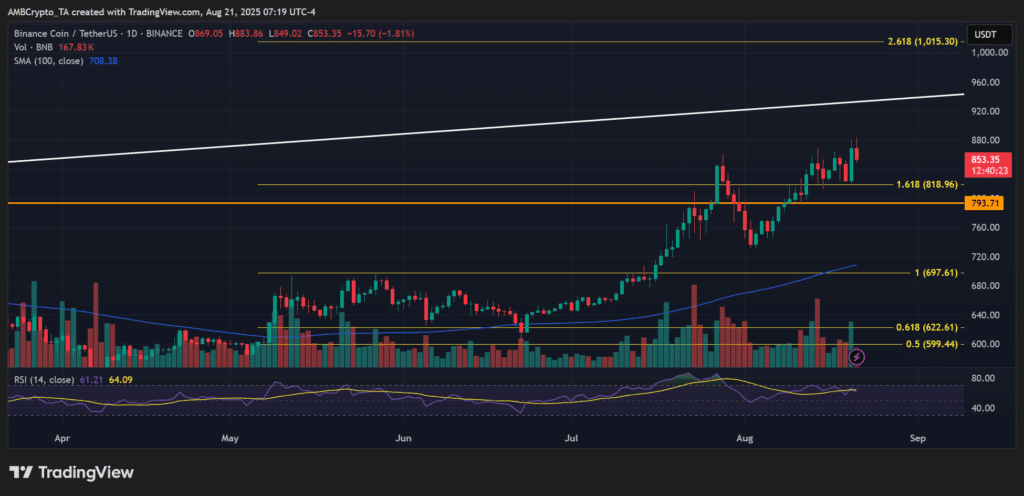1024x496 pixels.
Task: Click the red 853.35 current price label
Action: [x=984, y=164]
